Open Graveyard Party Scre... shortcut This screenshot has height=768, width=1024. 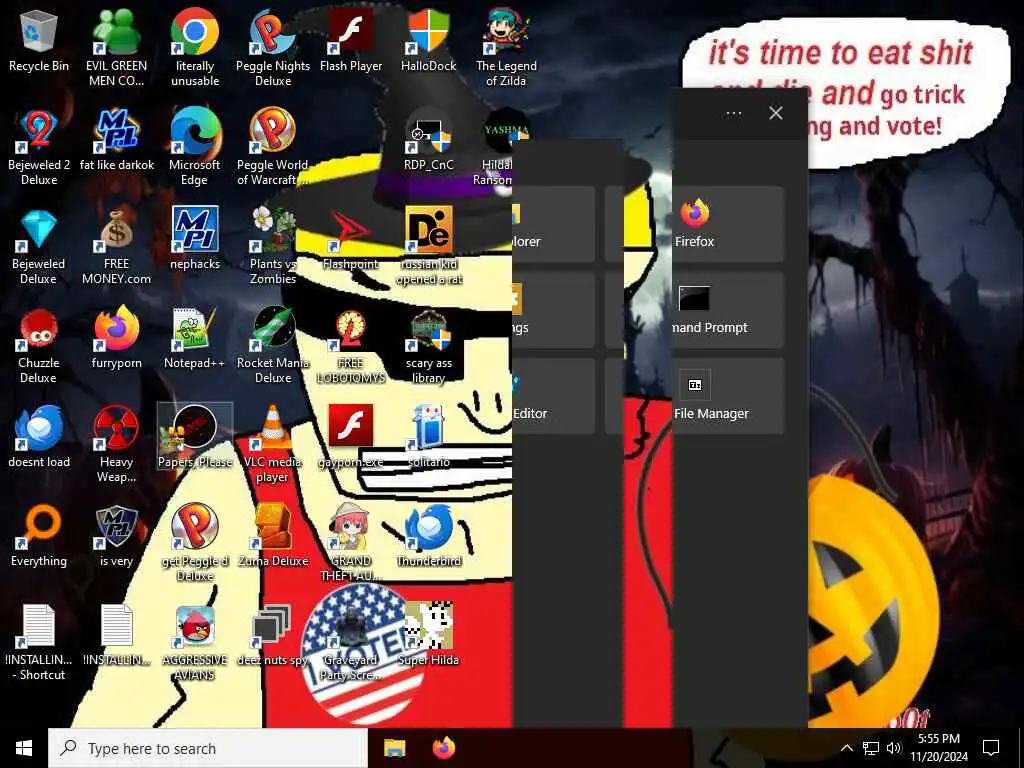pos(351,642)
